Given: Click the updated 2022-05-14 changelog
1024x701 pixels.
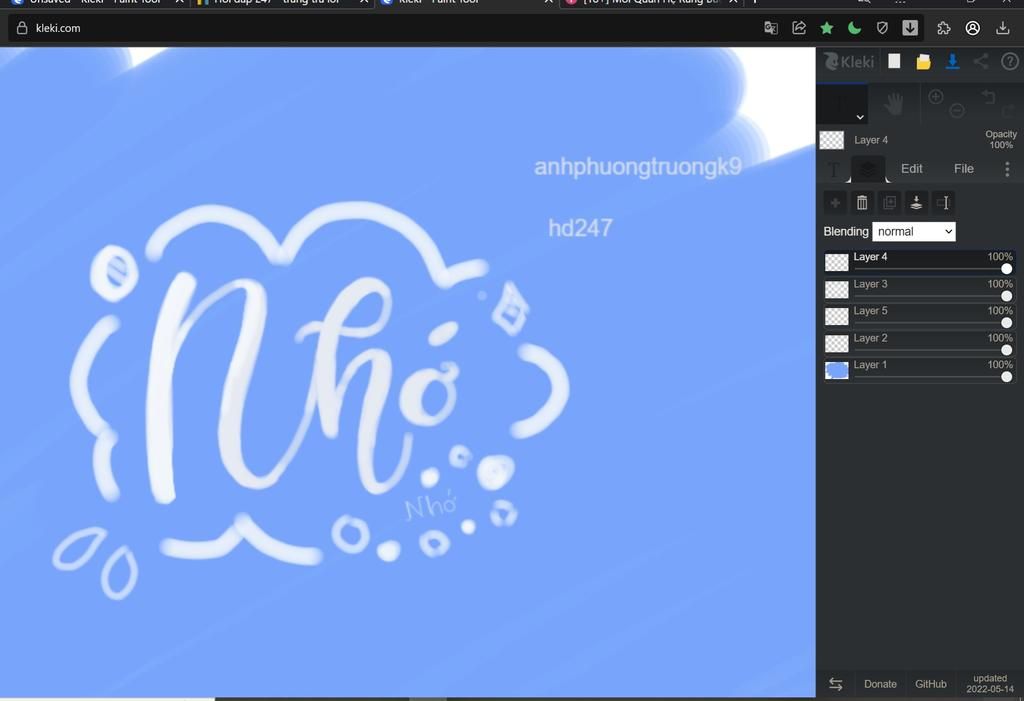Looking at the screenshot, I should pyautogui.click(x=990, y=683).
